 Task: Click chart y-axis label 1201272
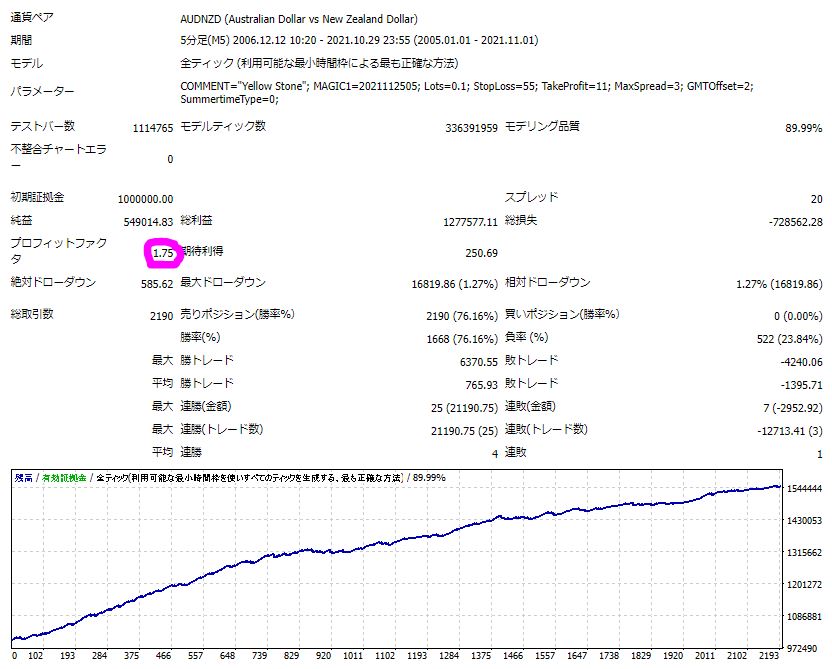click(804, 585)
